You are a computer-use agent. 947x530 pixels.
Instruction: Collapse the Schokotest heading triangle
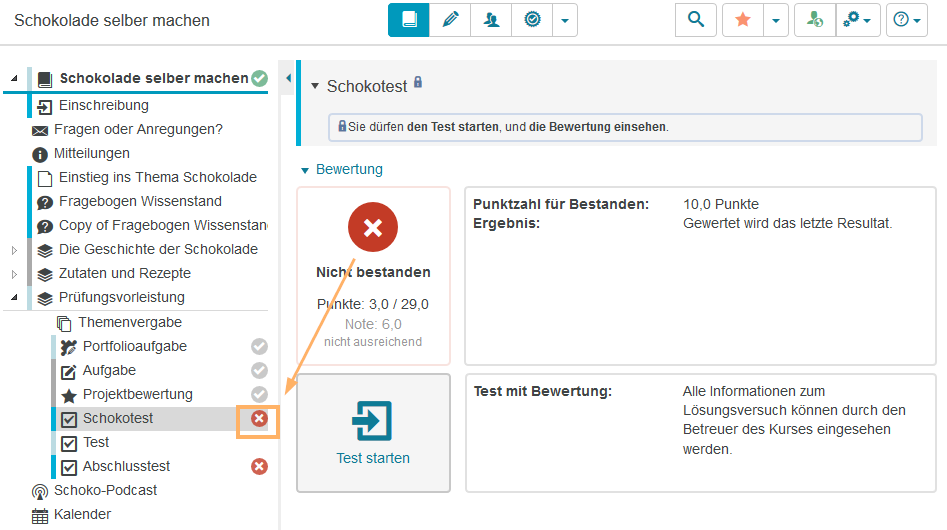[x=315, y=86]
